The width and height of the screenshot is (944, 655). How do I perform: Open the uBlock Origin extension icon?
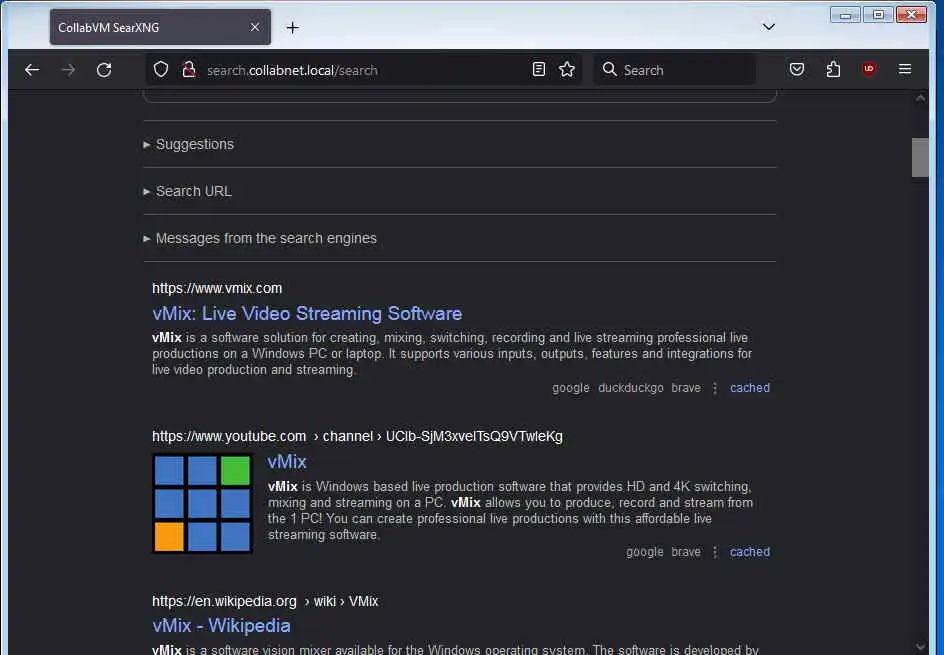[x=869, y=69]
